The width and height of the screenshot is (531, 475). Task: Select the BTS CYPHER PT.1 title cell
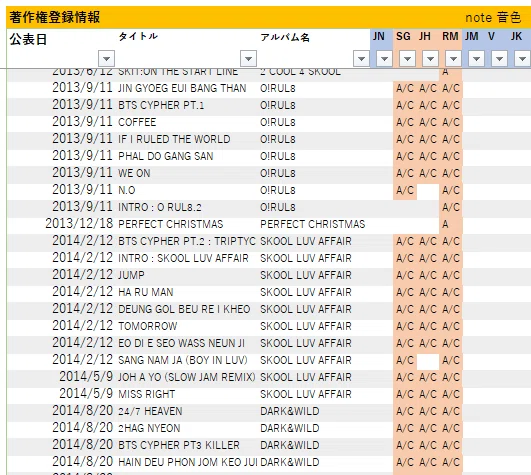(x=161, y=105)
